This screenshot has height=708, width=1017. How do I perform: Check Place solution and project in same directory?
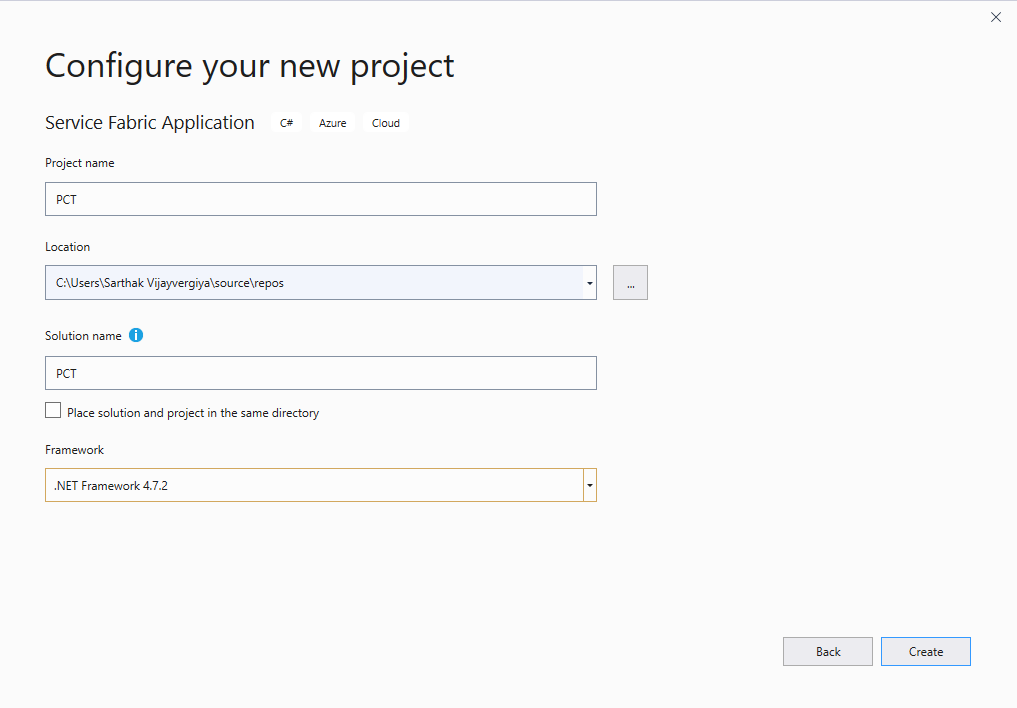(53, 410)
